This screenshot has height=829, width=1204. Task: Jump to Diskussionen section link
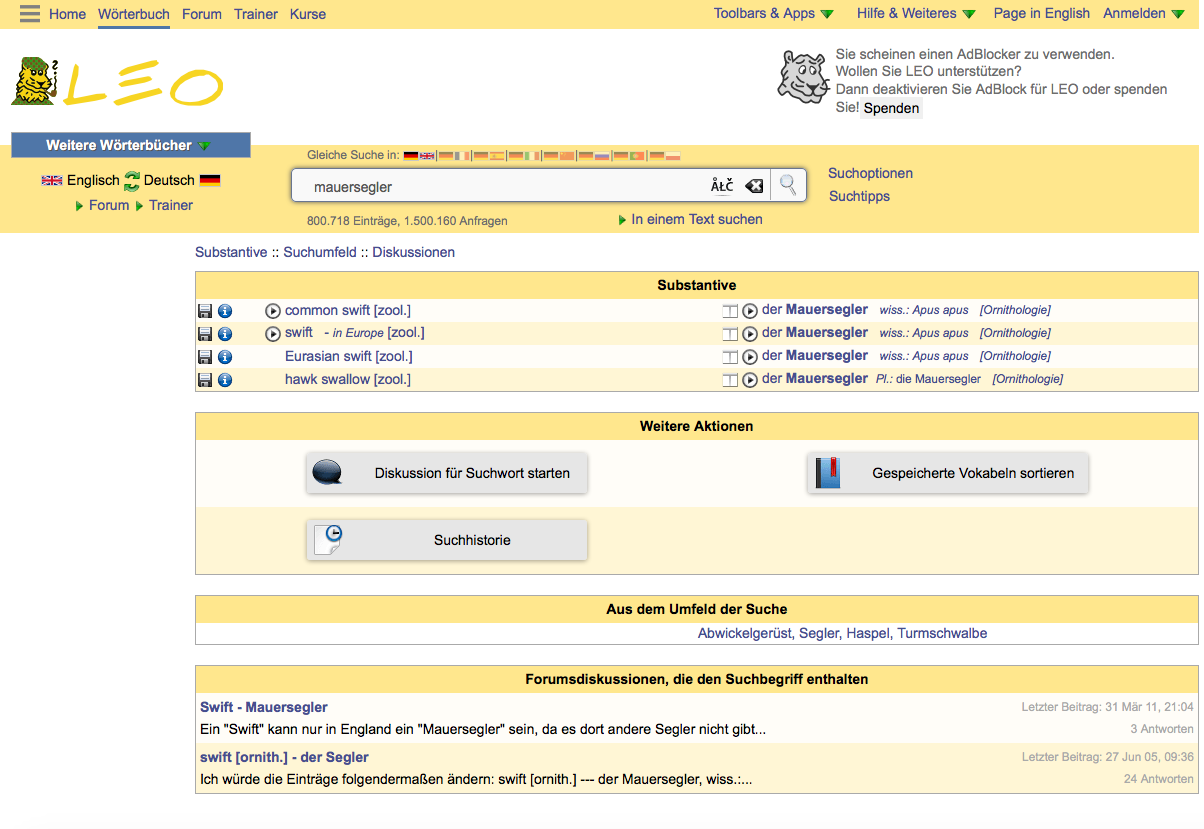pos(414,252)
